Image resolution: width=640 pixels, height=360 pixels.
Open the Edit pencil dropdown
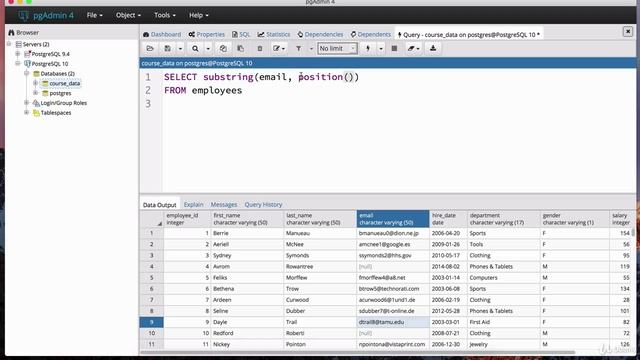(x=279, y=49)
